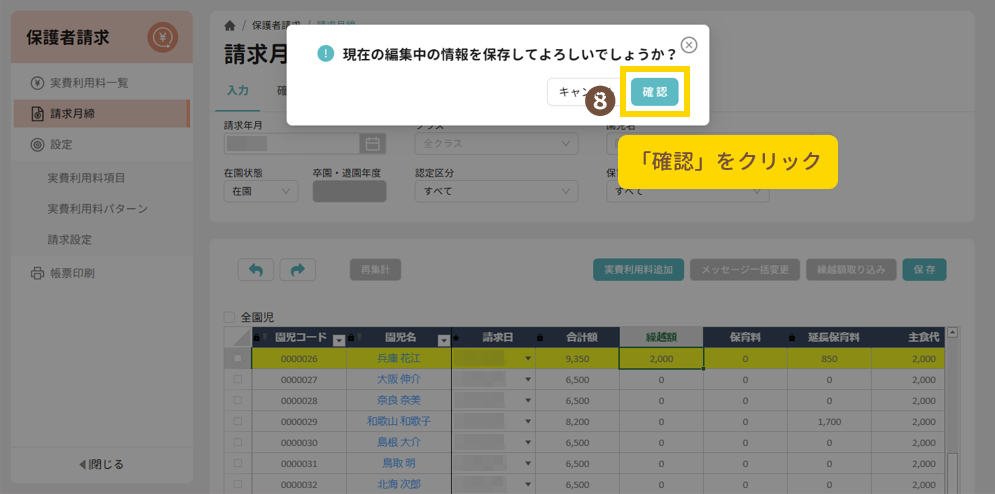Screen dimensions: 995x494
Task: Toggle the 全園児 checkbox
Action: tap(230, 317)
